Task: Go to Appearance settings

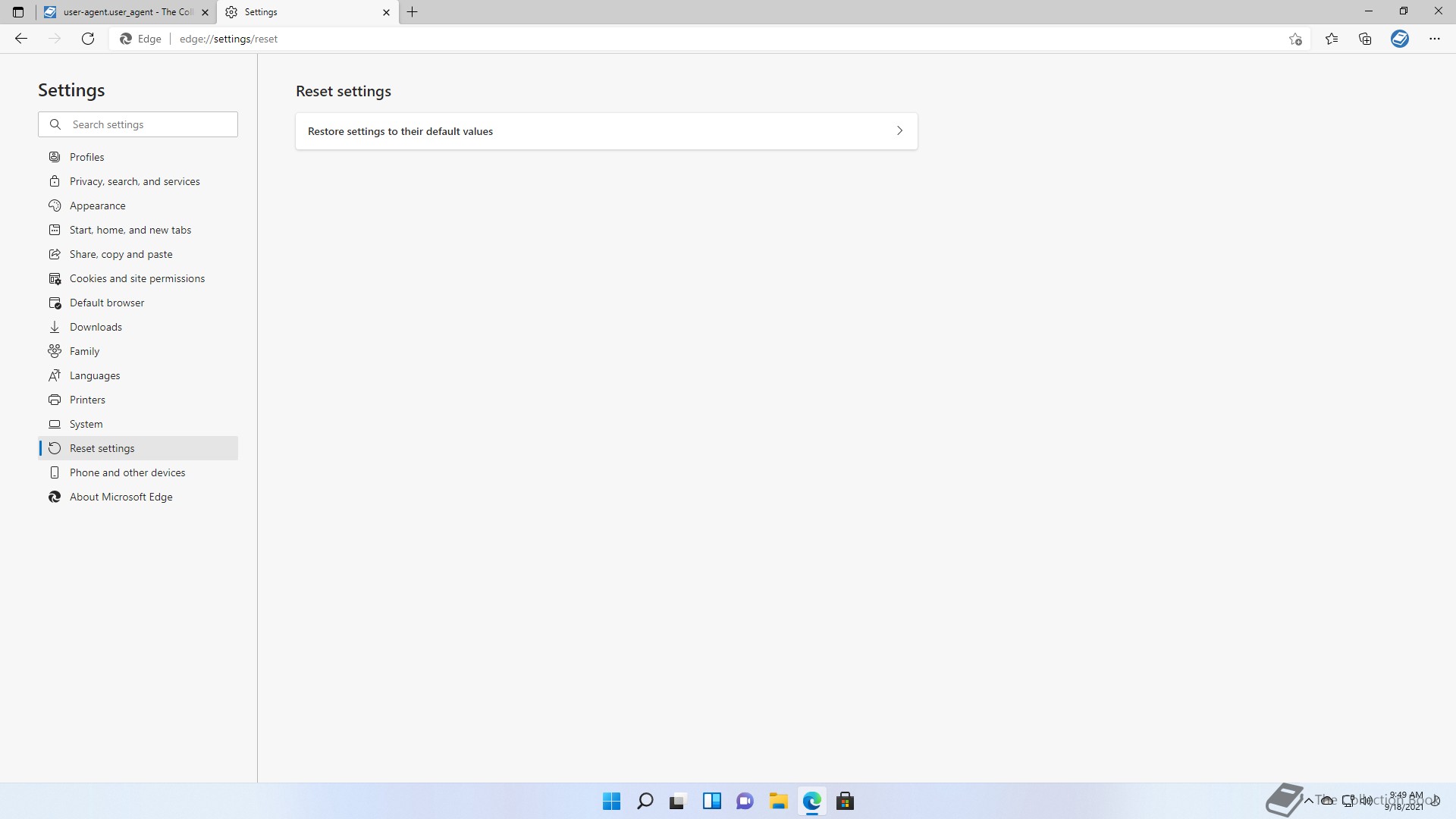Action: (138, 206)
